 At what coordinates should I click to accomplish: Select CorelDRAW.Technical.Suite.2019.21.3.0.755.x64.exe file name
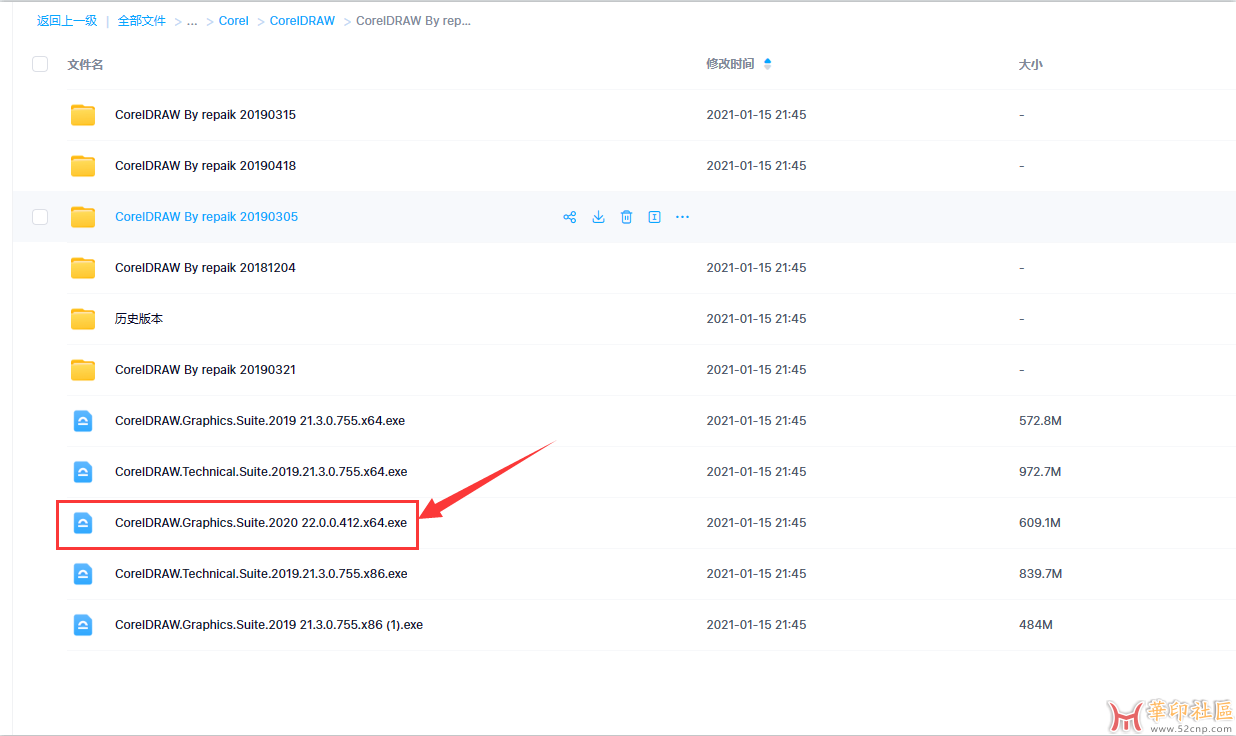(261, 472)
